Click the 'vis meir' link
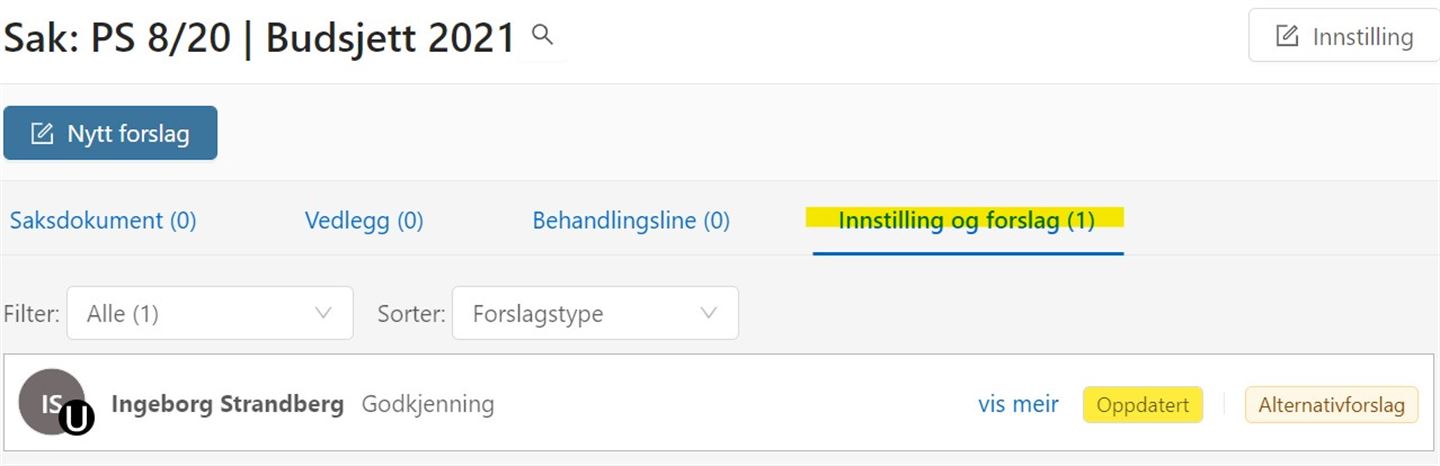1440x466 pixels. (x=1018, y=404)
